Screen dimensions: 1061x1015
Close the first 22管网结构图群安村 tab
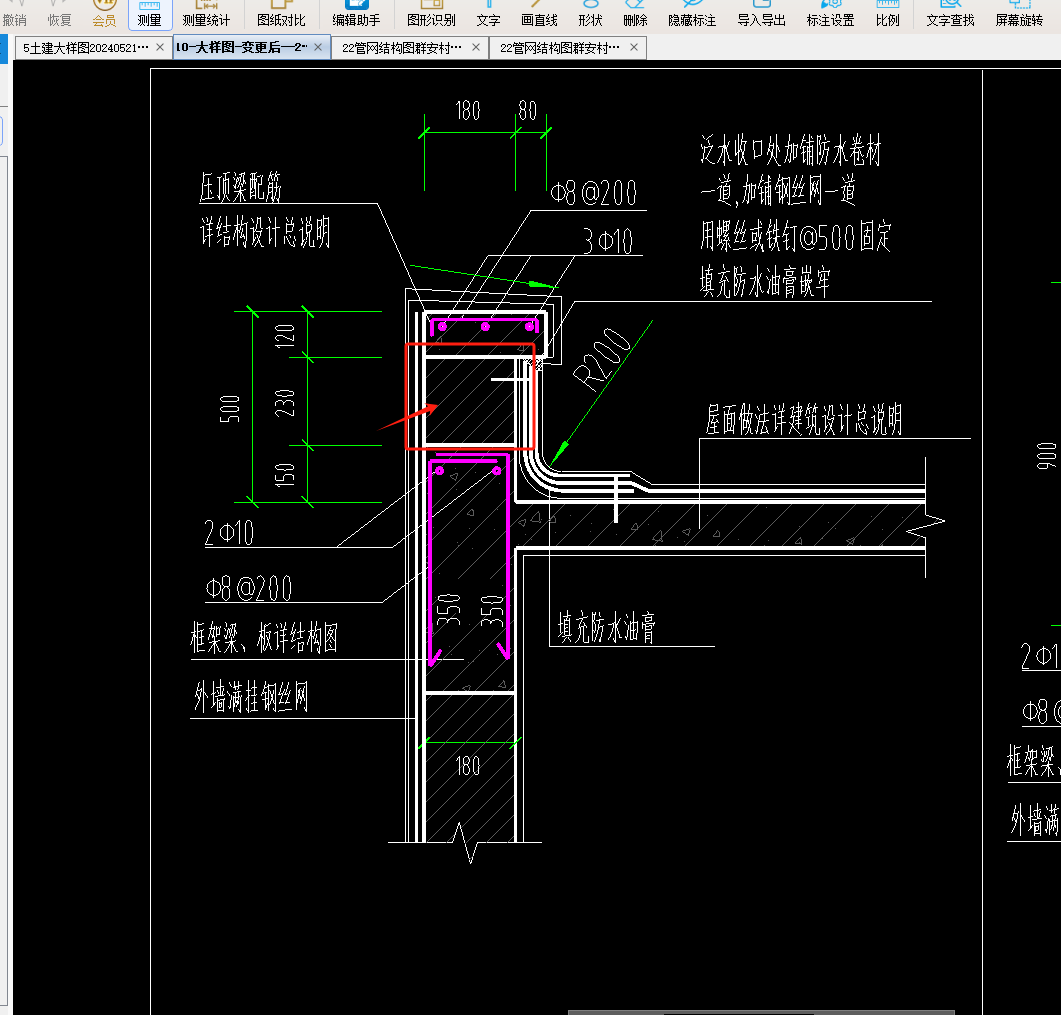[476, 47]
